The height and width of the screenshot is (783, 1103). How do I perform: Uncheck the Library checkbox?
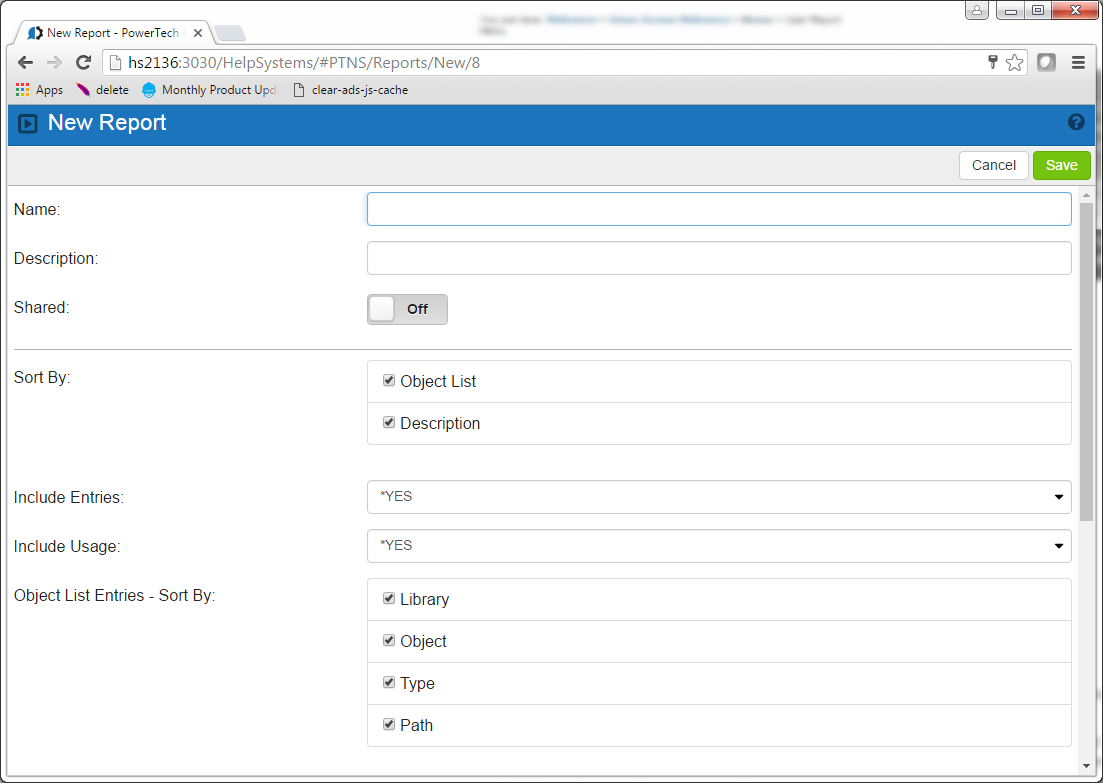point(389,599)
